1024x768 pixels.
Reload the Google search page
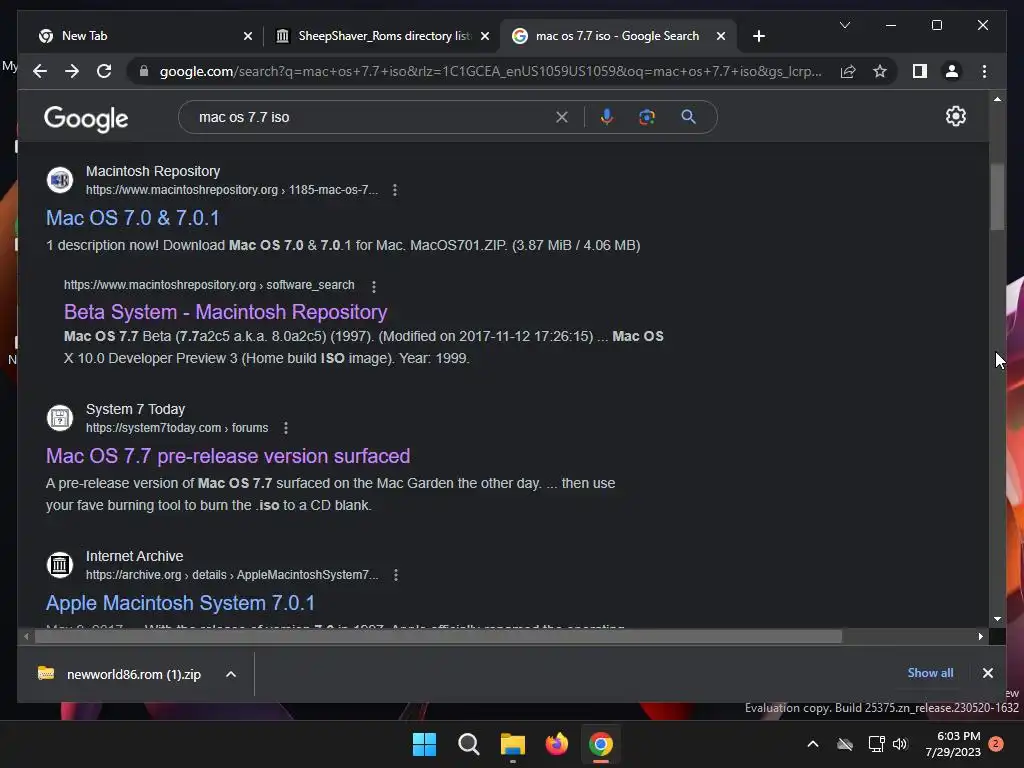pyautogui.click(x=104, y=71)
